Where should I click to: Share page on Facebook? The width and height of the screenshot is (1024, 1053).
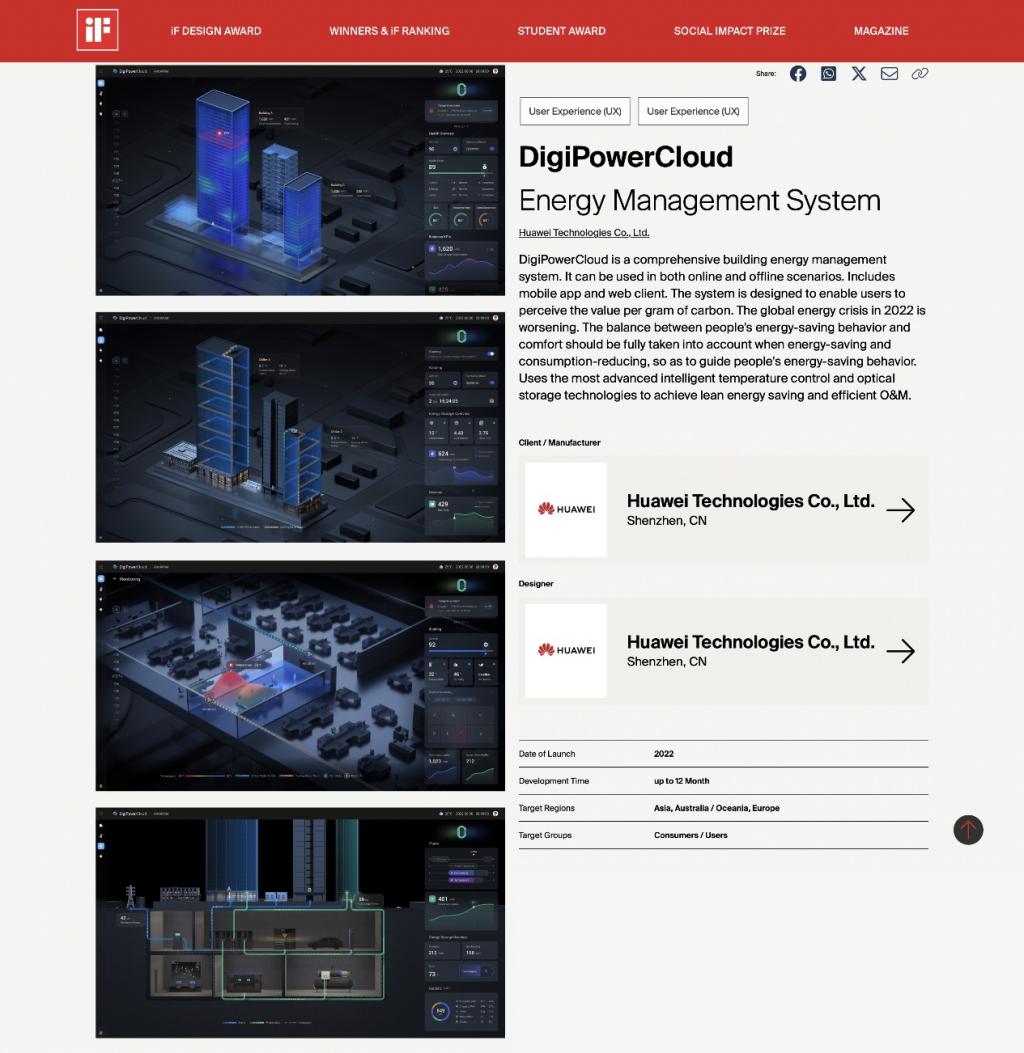[x=798, y=74]
